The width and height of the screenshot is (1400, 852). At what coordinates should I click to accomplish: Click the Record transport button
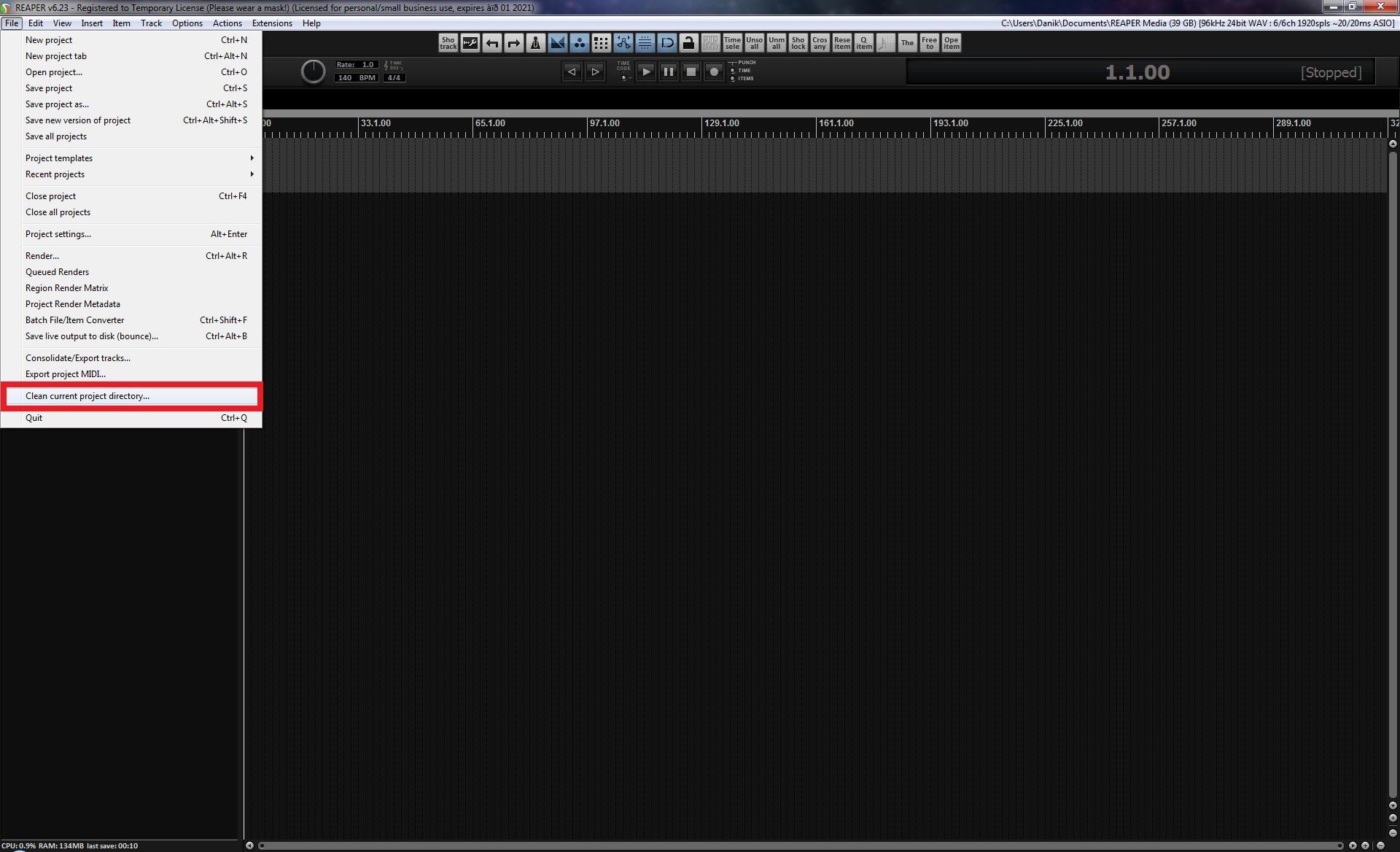(714, 71)
